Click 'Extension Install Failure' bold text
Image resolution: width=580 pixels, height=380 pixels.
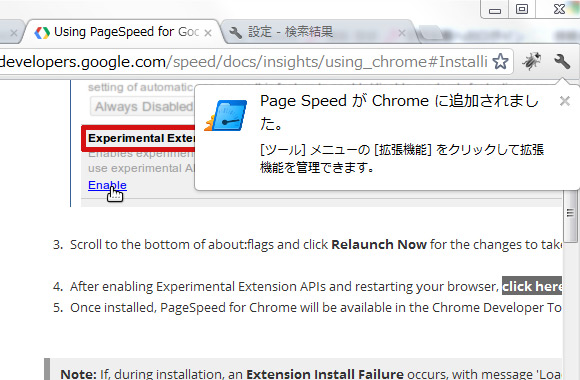click(325, 374)
